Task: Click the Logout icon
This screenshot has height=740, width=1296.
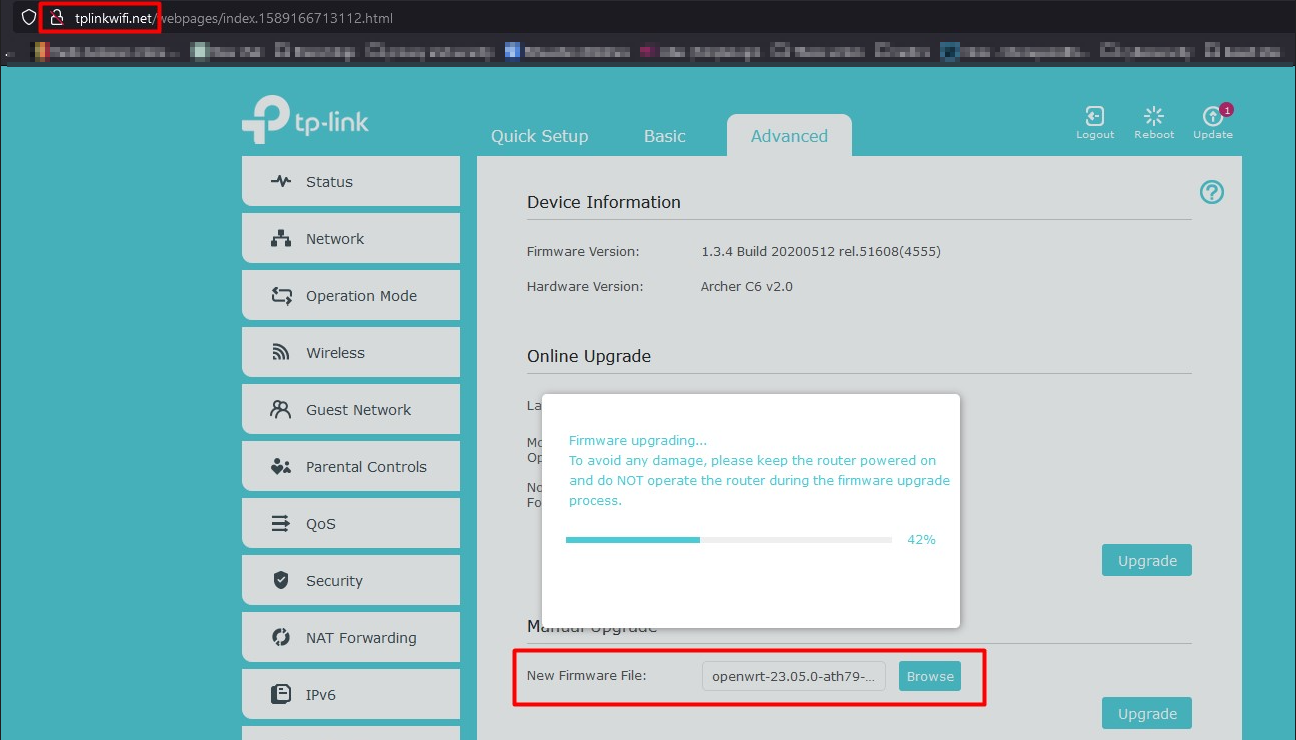Action: tap(1095, 116)
